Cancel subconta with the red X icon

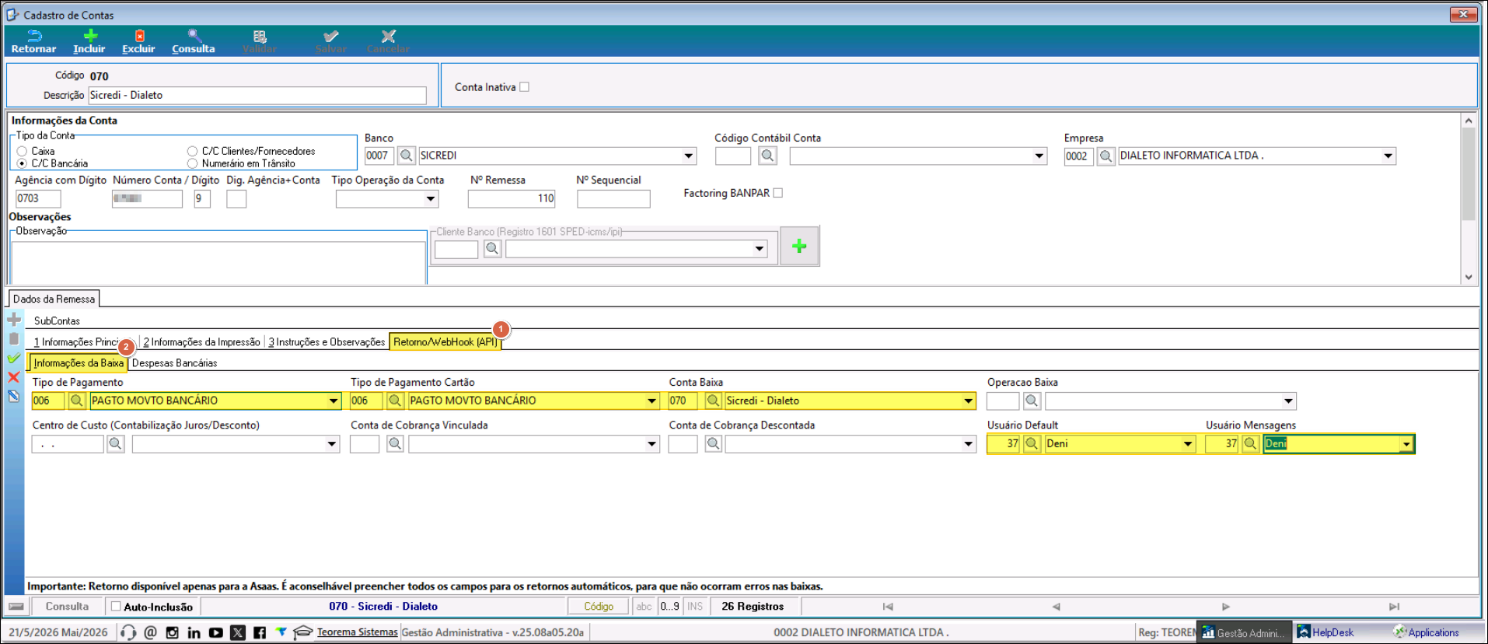(14, 377)
